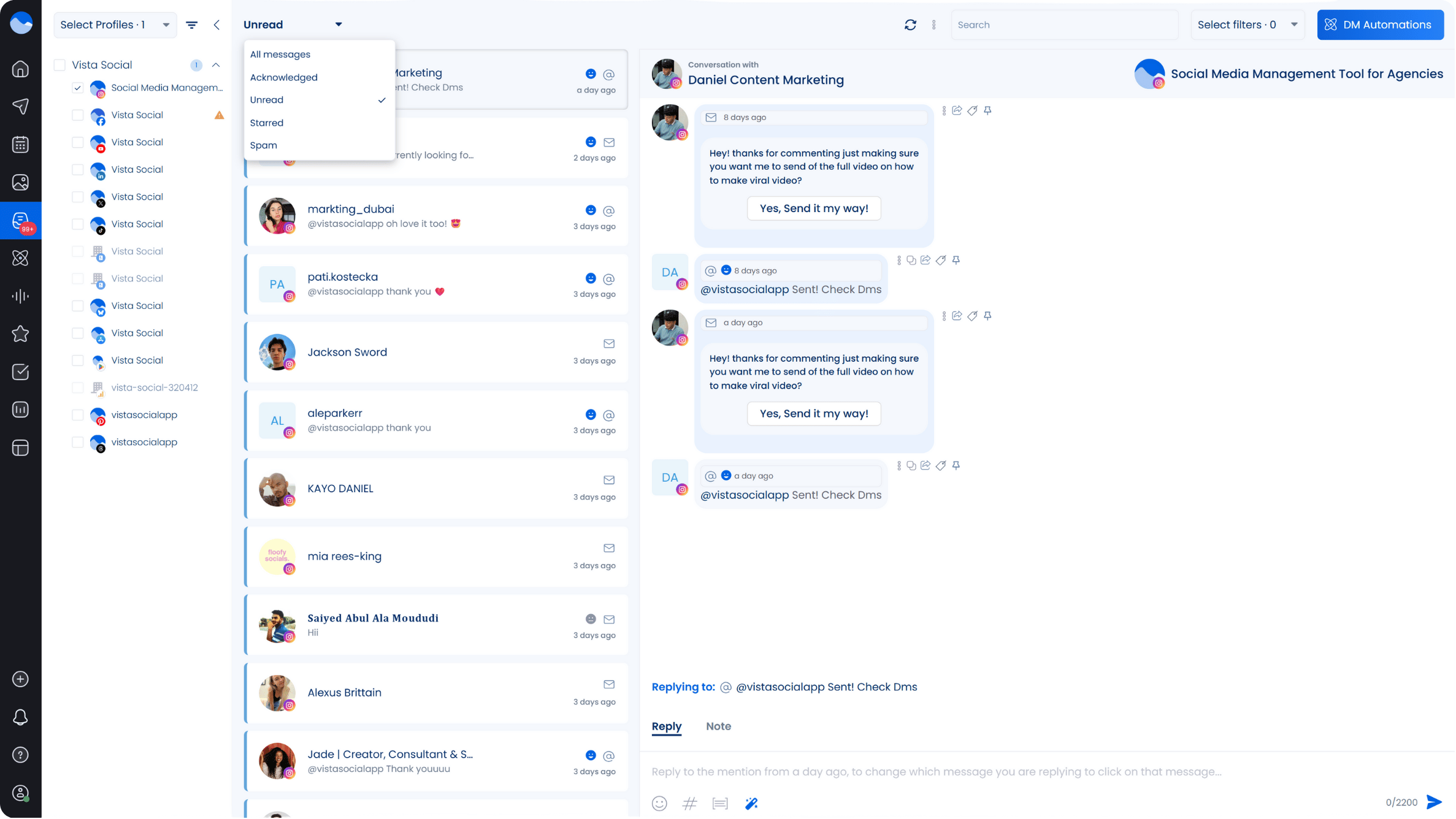Viewport: 1456px width, 819px height.
Task: Select Starred from the message filter menu
Action: coord(267,123)
